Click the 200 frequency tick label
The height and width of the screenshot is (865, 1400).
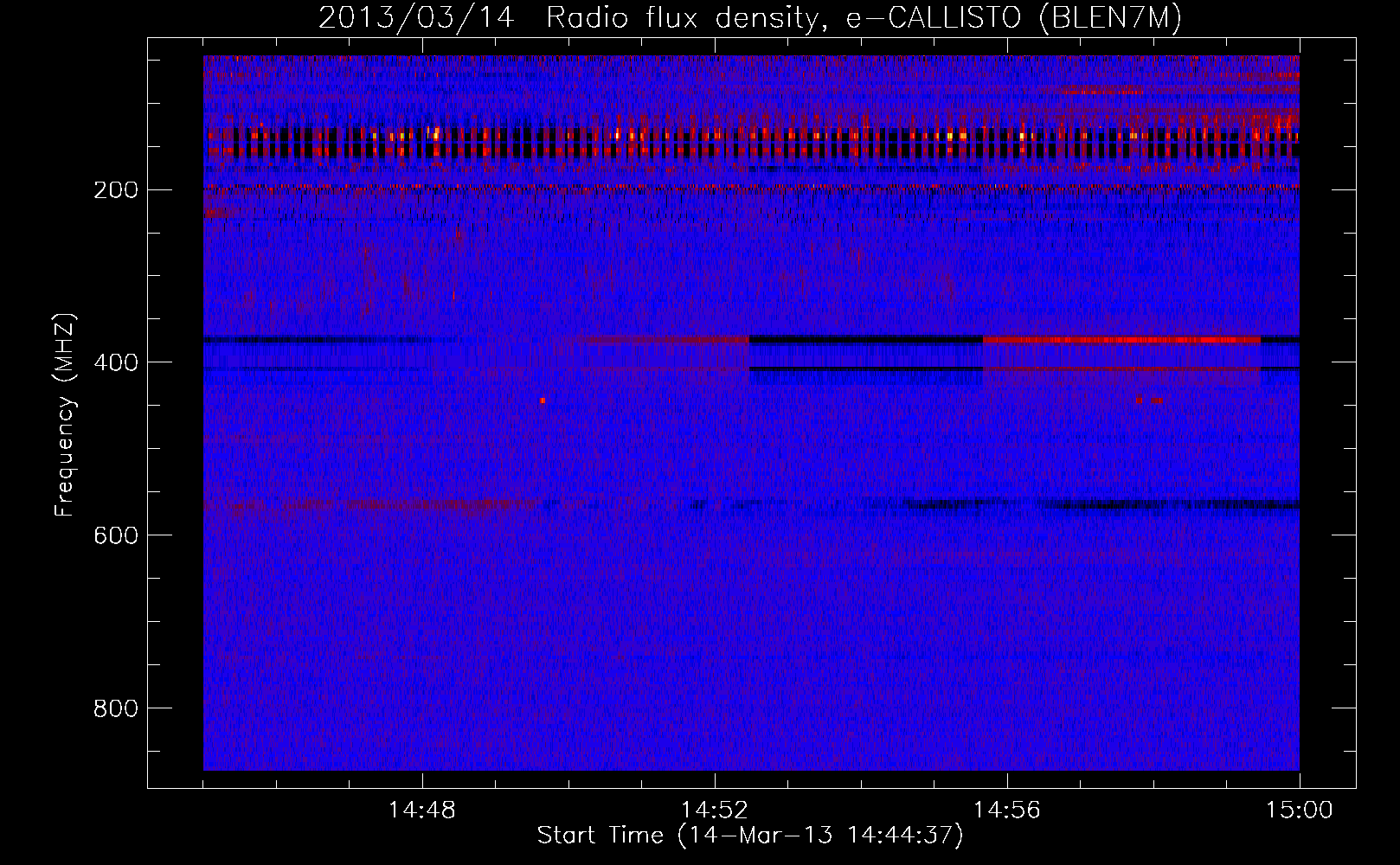[116, 189]
